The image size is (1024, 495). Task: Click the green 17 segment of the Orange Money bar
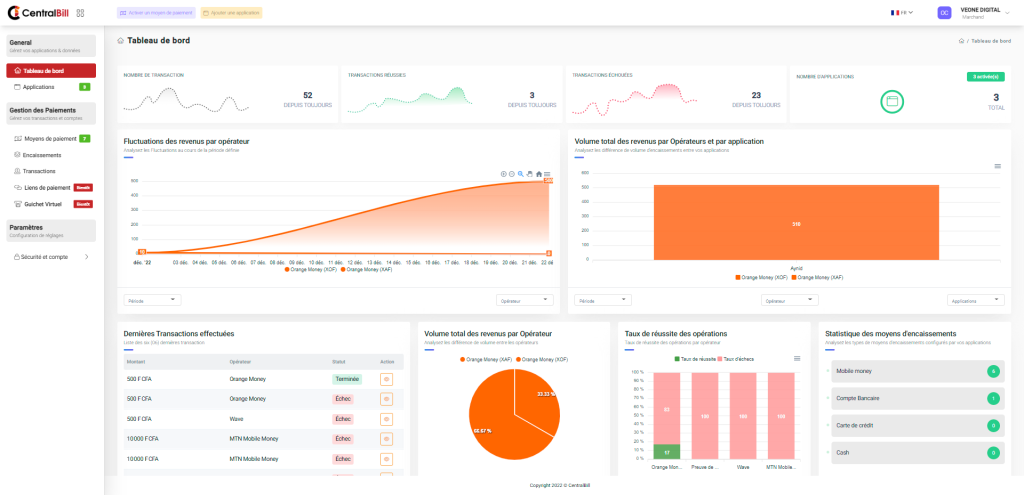point(665,452)
